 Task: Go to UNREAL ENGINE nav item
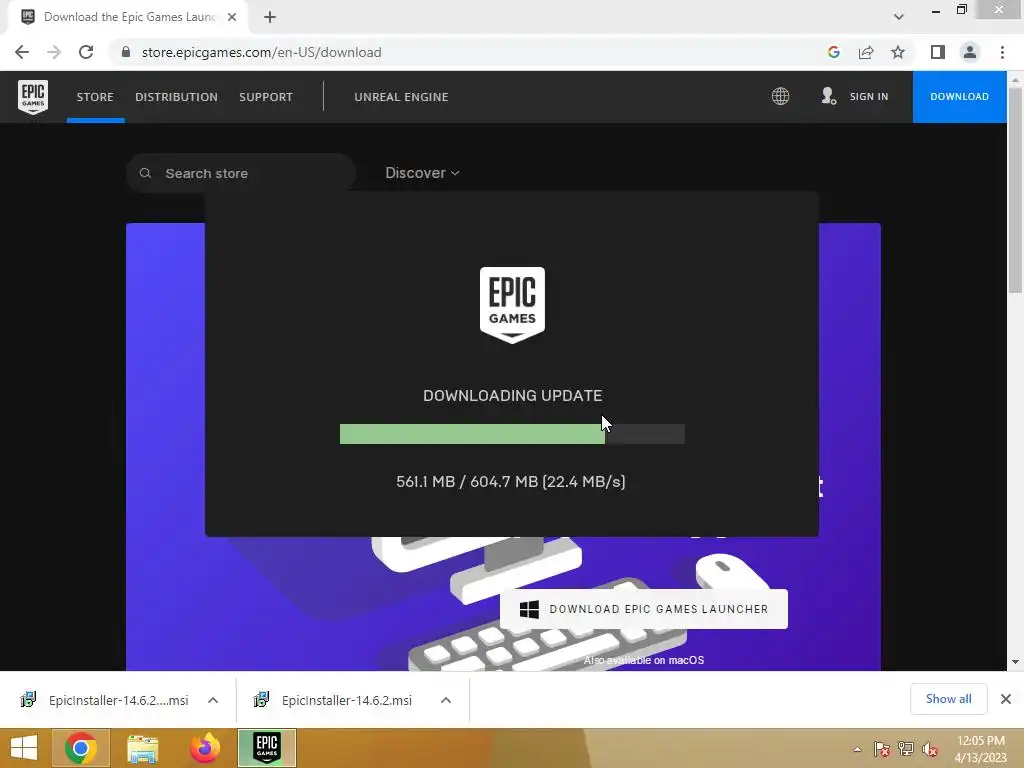401,97
